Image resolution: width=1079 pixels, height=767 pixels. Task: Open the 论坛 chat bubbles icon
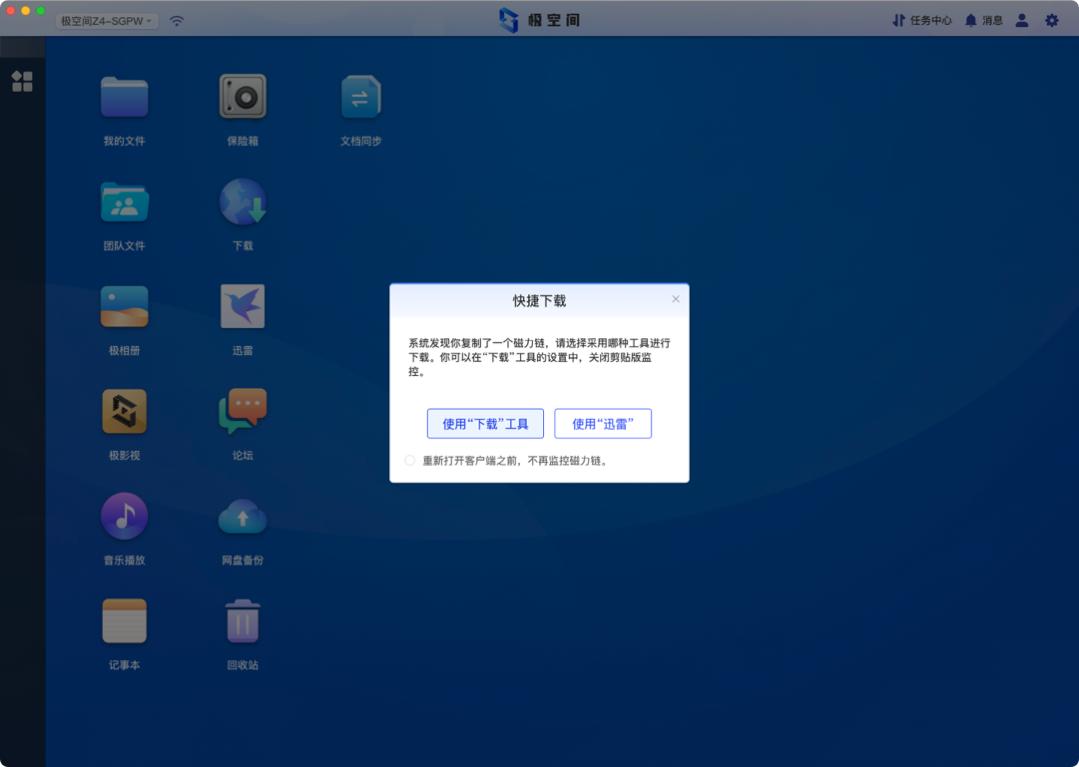(242, 411)
